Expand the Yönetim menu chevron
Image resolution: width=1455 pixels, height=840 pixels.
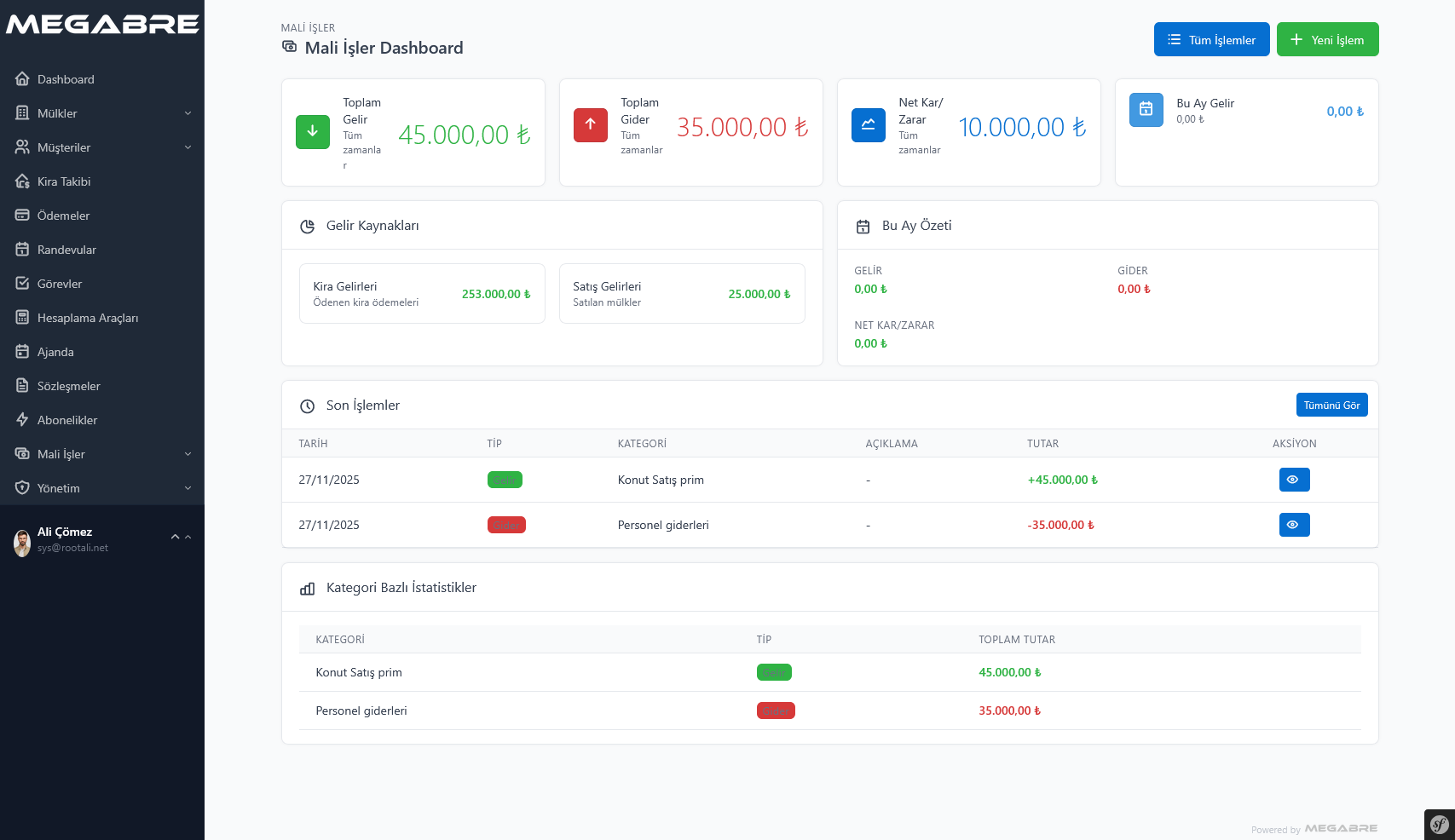(x=188, y=488)
